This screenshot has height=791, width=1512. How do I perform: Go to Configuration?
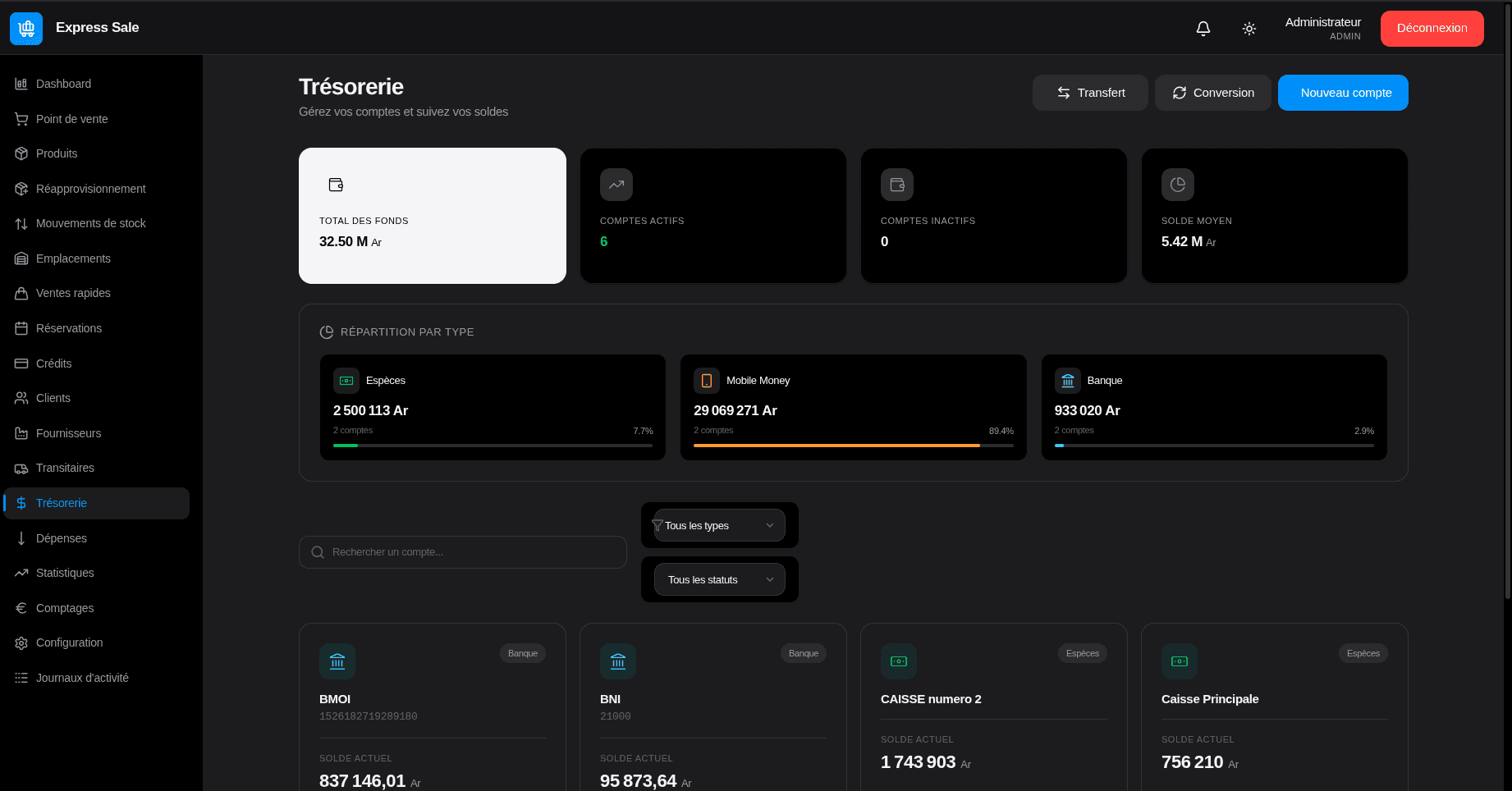coord(97,642)
